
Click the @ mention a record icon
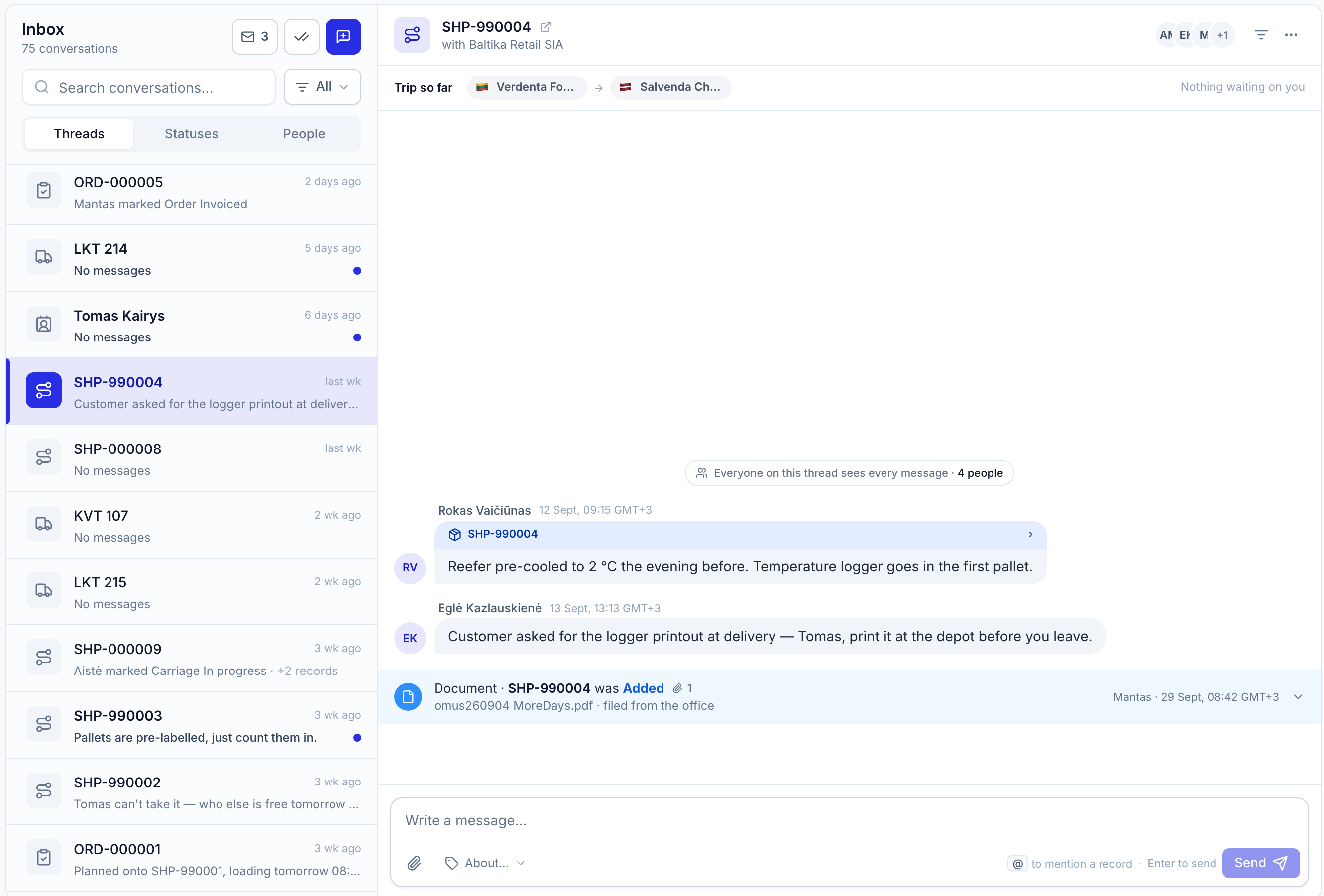(1017, 864)
